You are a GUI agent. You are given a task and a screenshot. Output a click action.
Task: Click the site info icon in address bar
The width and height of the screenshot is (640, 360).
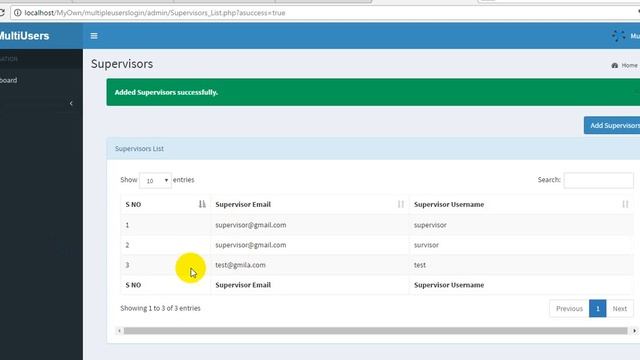click(x=18, y=13)
